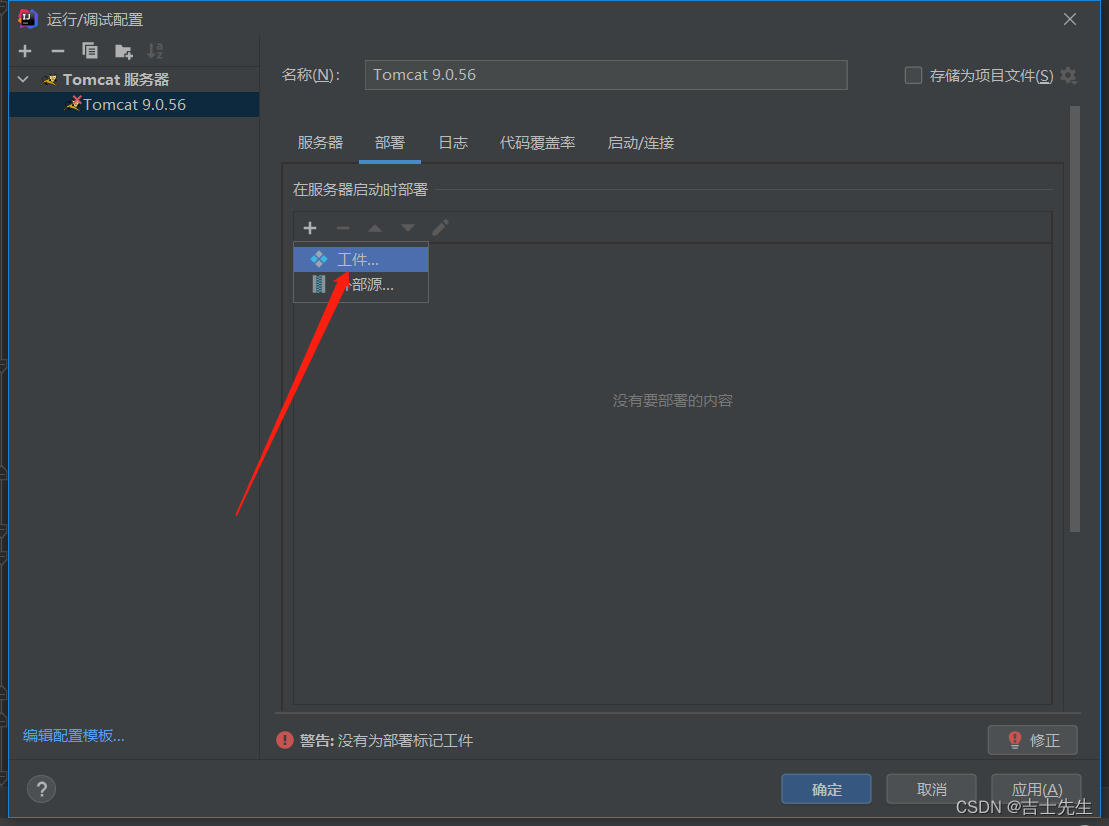Switch to the 服务器 tab
The width and height of the screenshot is (1109, 826).
tap(320, 143)
